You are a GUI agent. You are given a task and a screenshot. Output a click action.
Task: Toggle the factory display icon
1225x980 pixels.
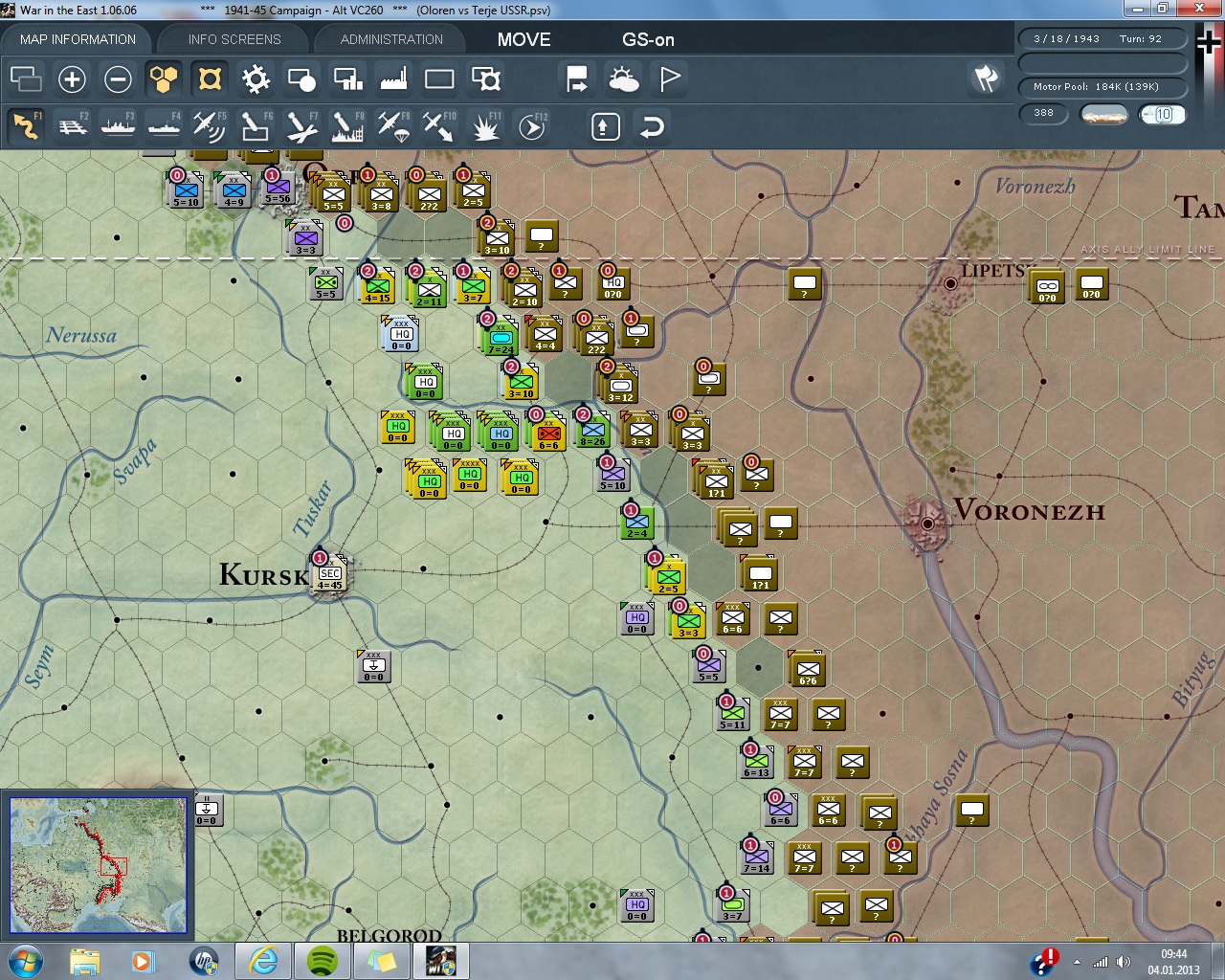[x=393, y=79]
